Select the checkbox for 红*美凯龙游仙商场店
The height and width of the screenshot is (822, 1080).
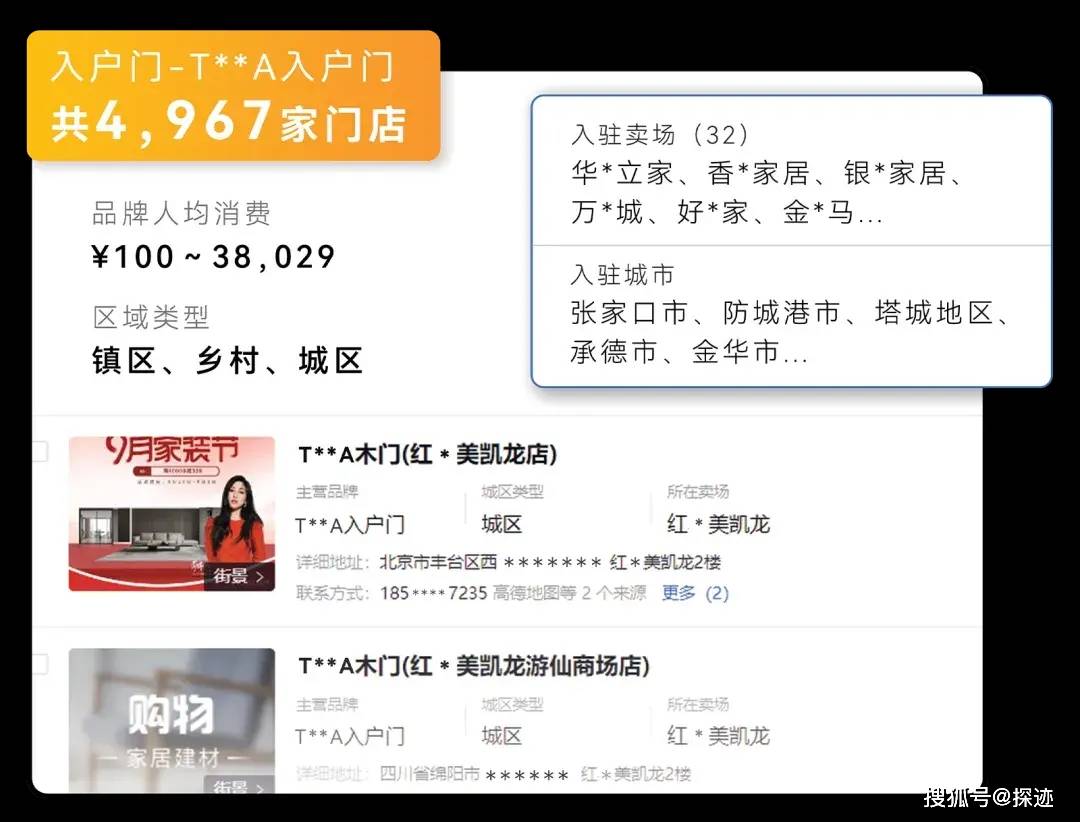(x=39, y=663)
